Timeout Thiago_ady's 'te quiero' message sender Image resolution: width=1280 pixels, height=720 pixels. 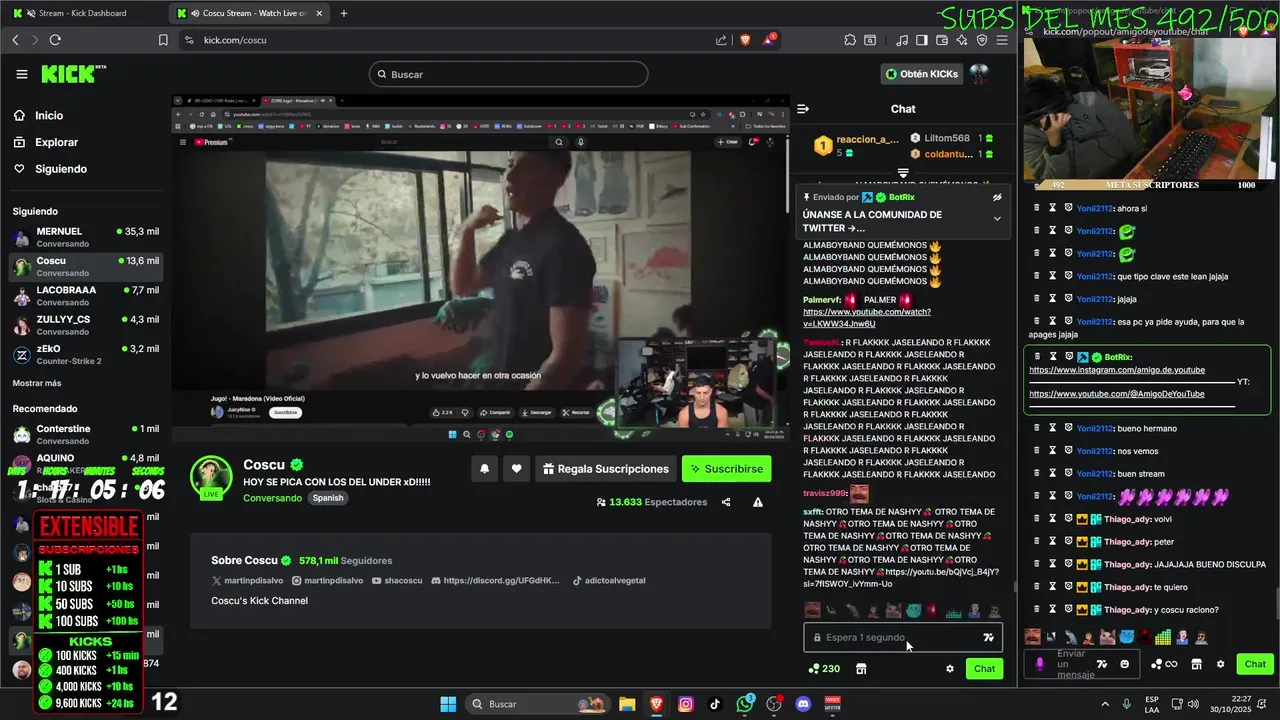pos(1053,587)
